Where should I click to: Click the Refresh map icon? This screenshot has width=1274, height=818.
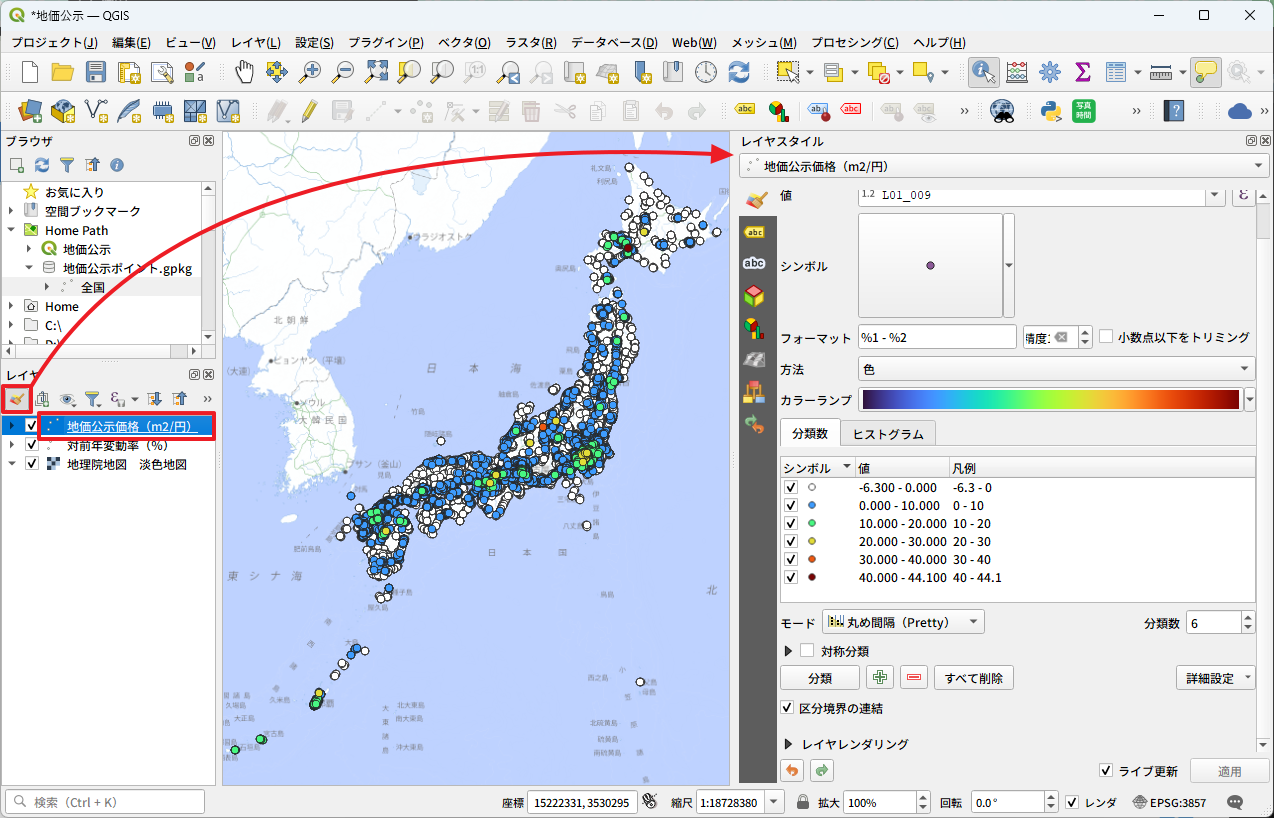[x=739, y=72]
